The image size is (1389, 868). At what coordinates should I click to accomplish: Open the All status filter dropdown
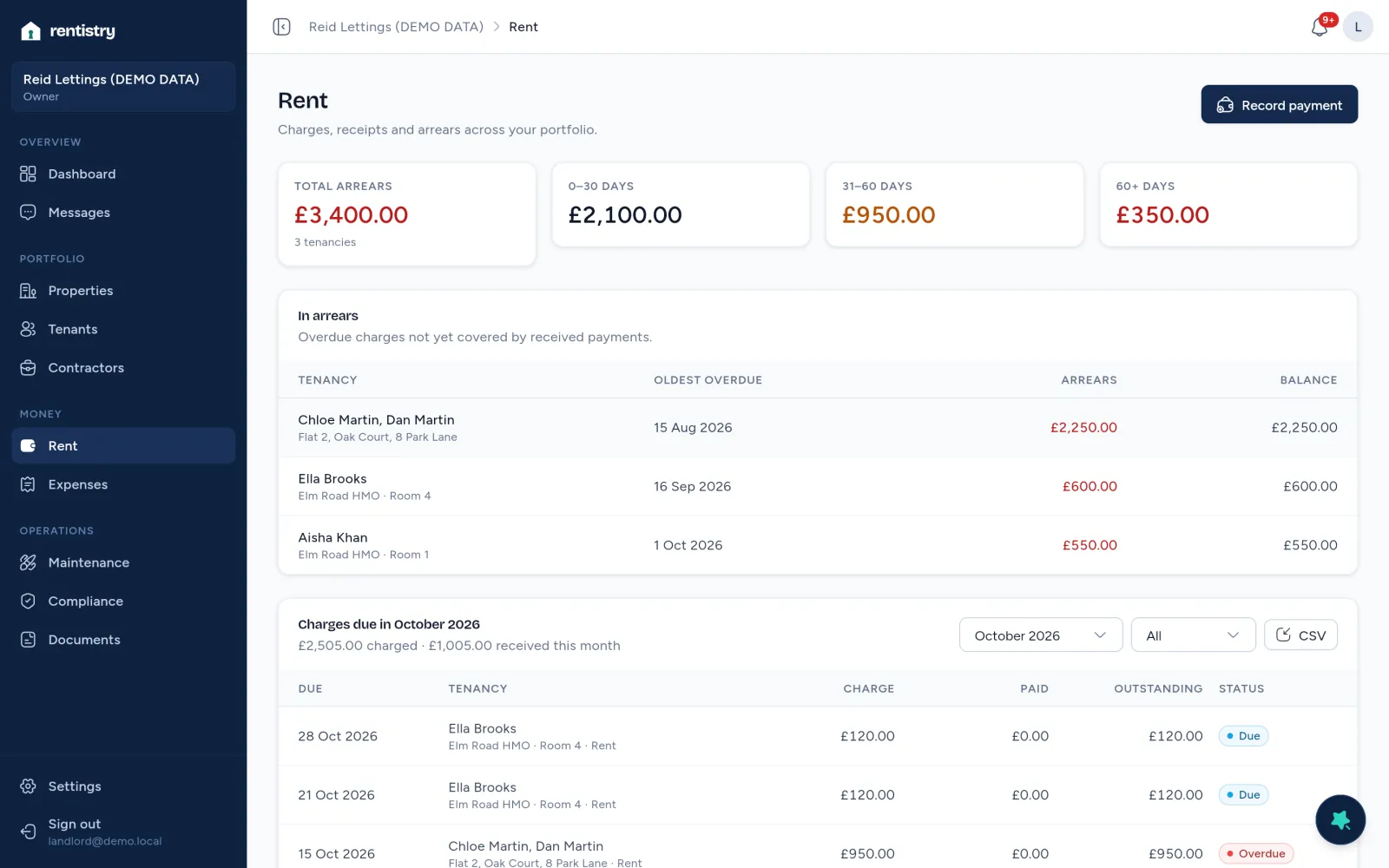coord(1193,635)
